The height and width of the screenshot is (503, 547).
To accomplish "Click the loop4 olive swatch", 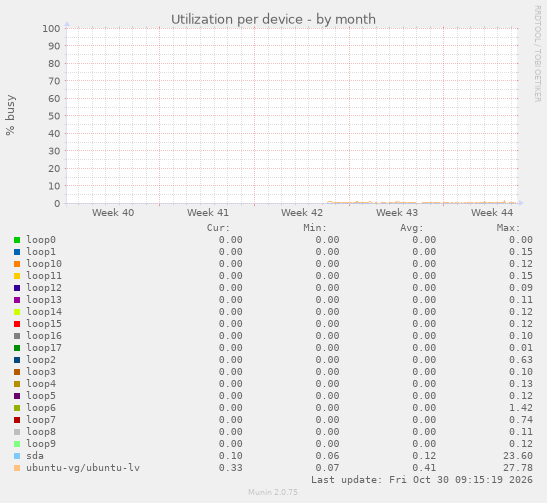I will coord(17,384).
